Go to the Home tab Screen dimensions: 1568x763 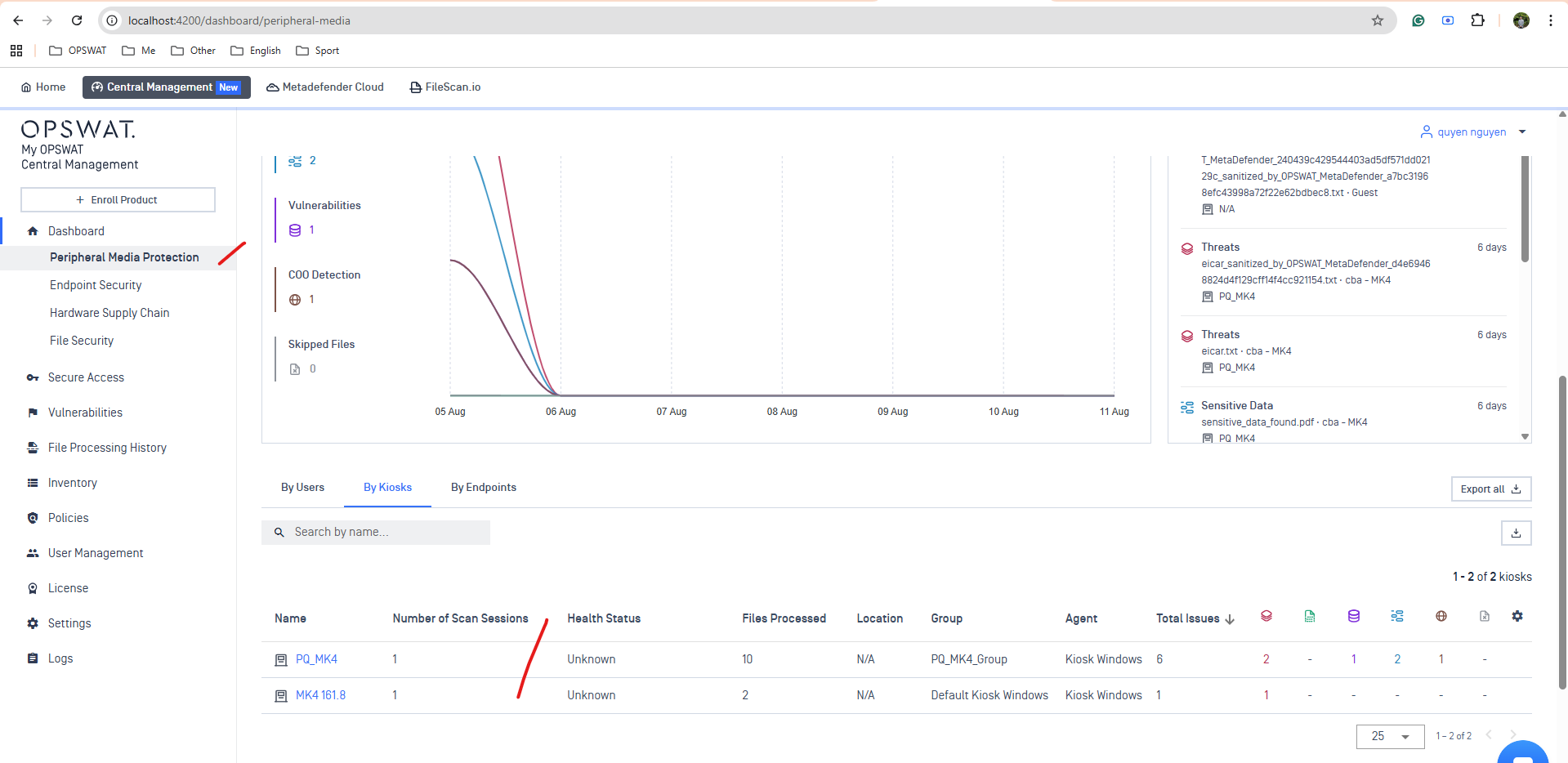point(43,87)
